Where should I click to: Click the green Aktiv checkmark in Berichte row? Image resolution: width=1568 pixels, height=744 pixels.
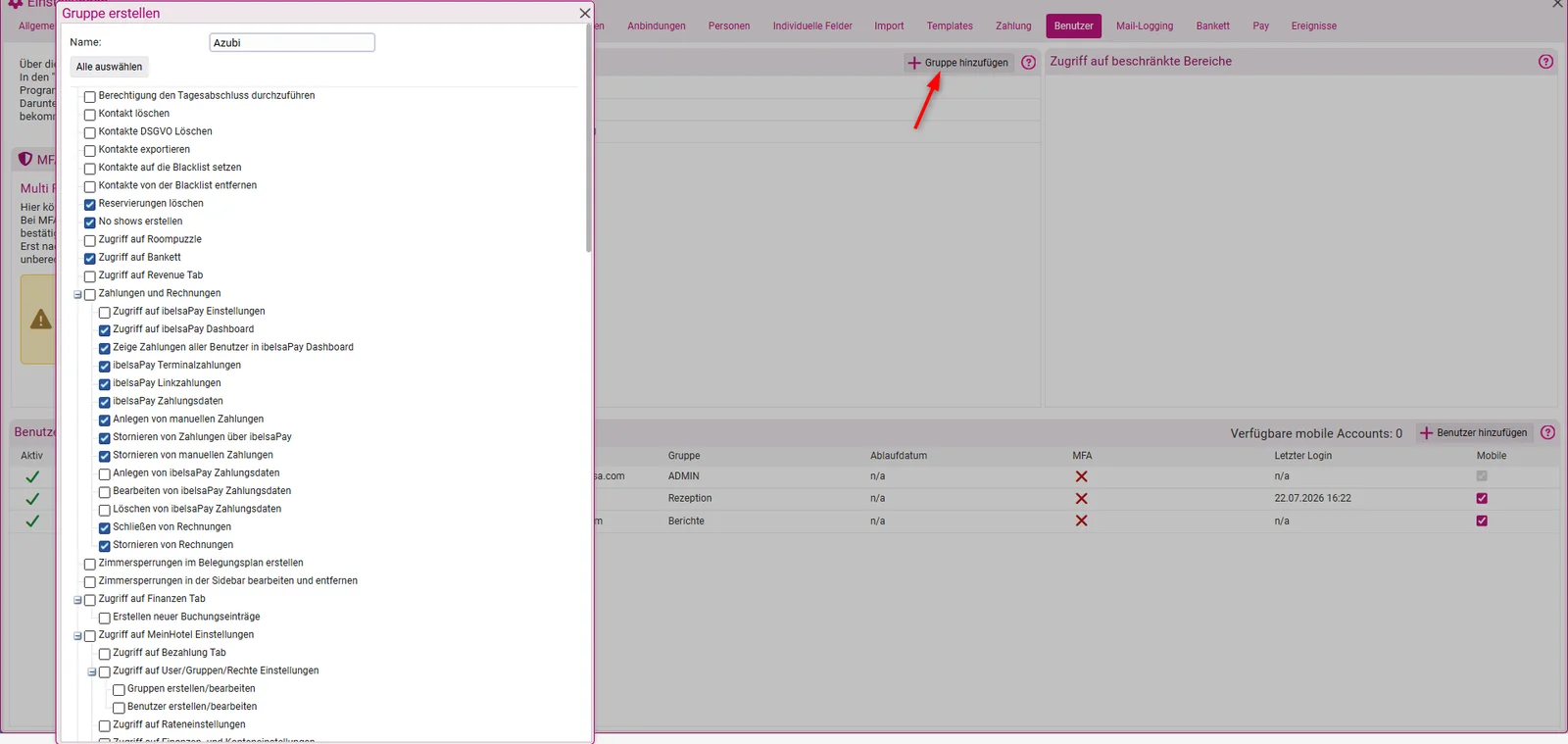tap(32, 521)
